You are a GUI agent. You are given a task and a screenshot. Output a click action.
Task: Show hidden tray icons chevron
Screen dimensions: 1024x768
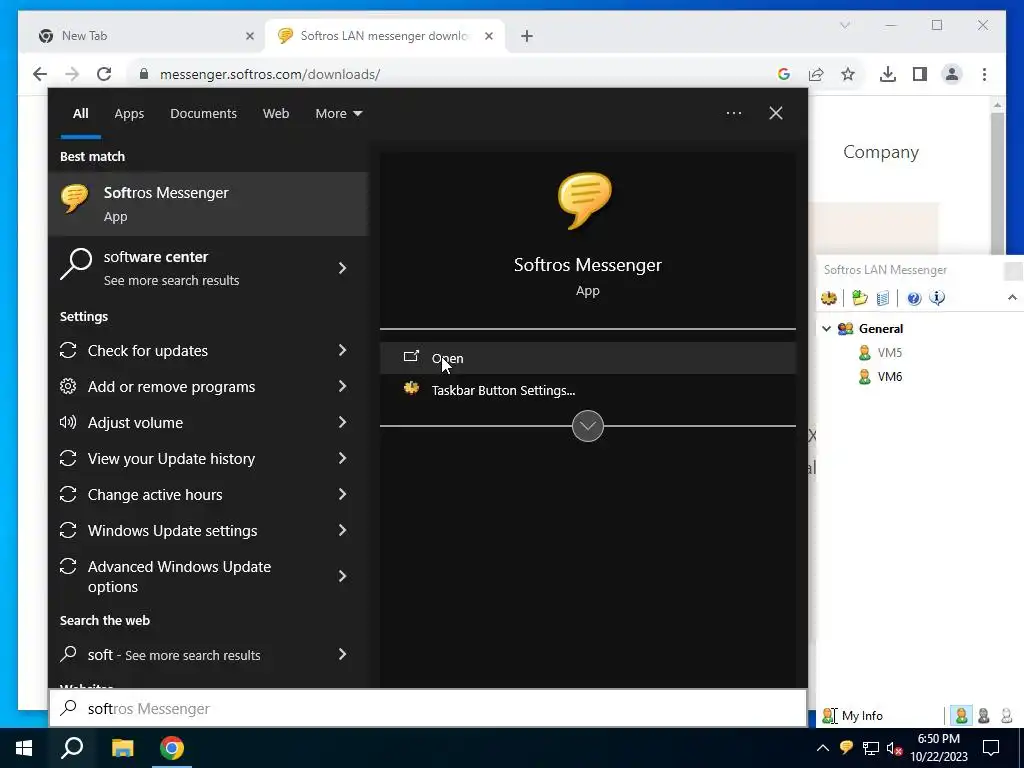point(823,748)
